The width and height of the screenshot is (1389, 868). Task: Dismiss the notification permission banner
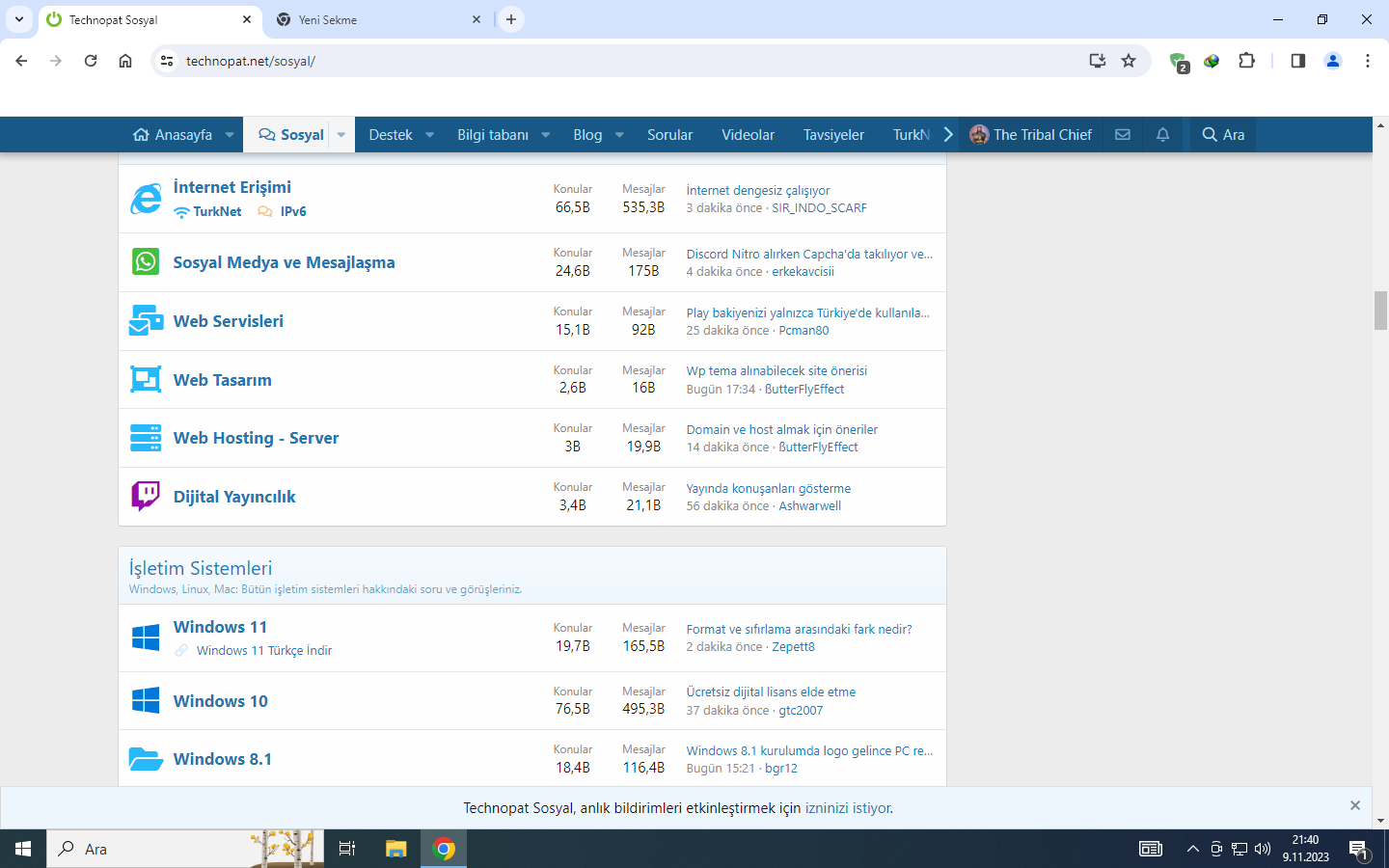coord(1355,805)
